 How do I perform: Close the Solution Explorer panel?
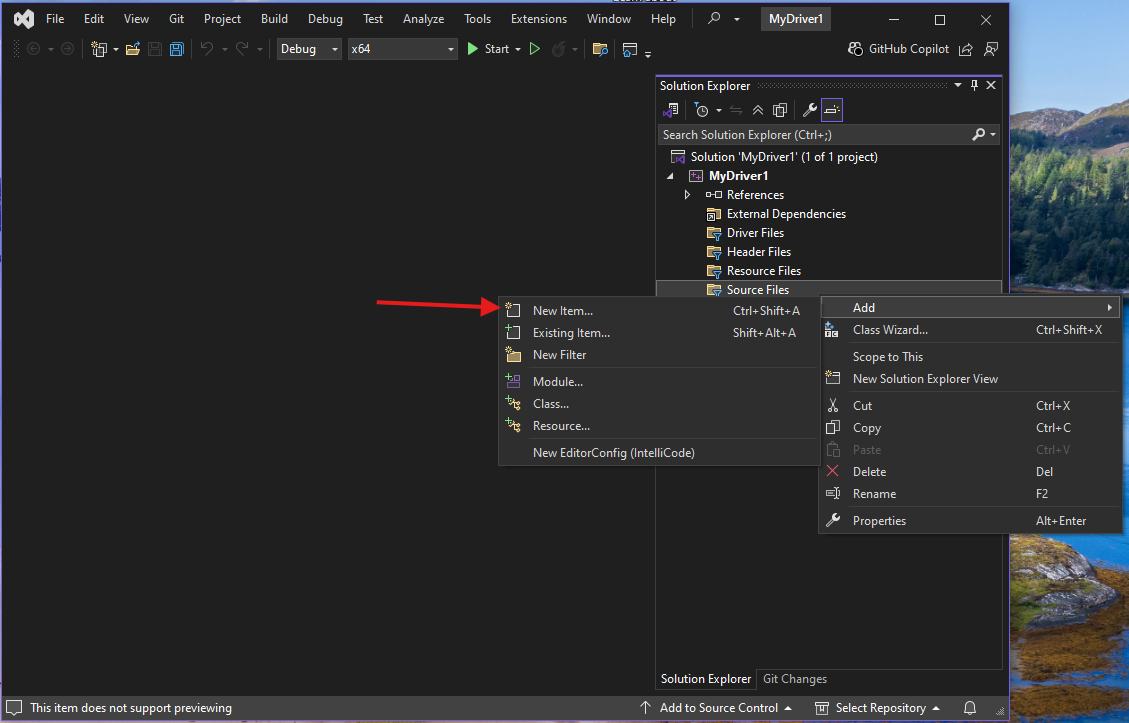991,85
